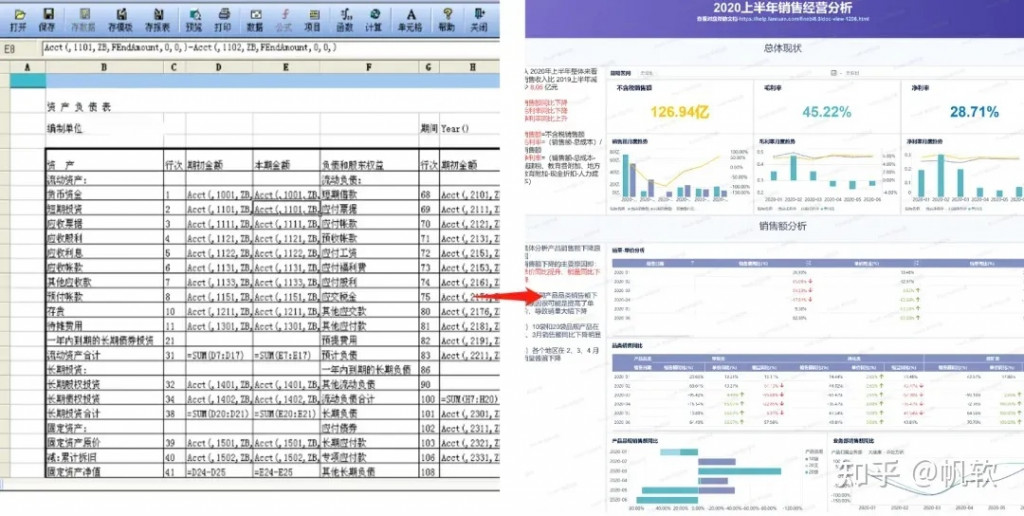Select column H header
Image resolution: width=1024 pixels, height=516 pixels.
click(x=470, y=67)
